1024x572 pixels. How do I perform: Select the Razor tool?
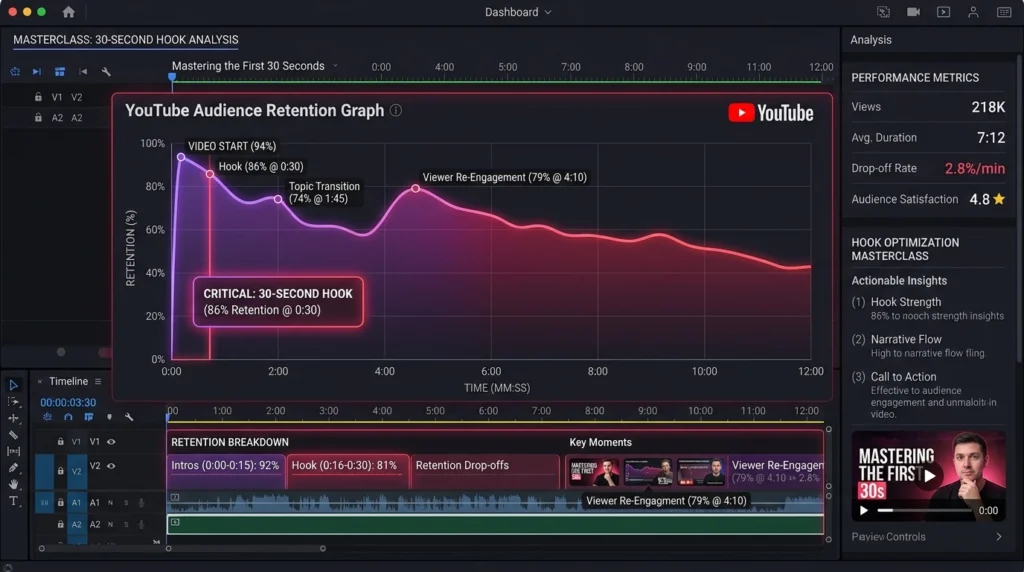click(x=13, y=435)
